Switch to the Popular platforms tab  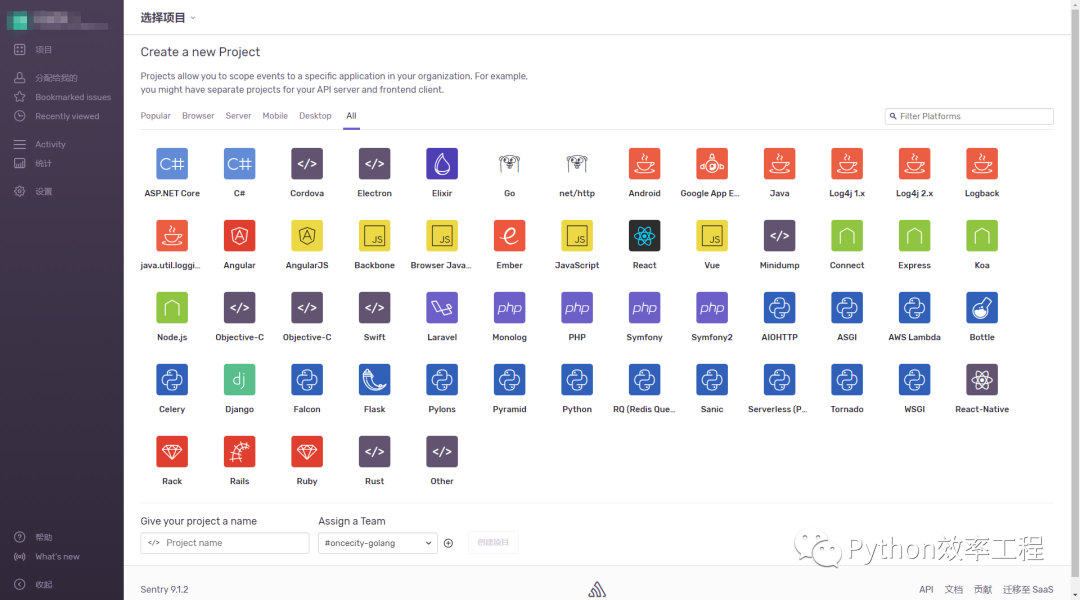tap(156, 116)
